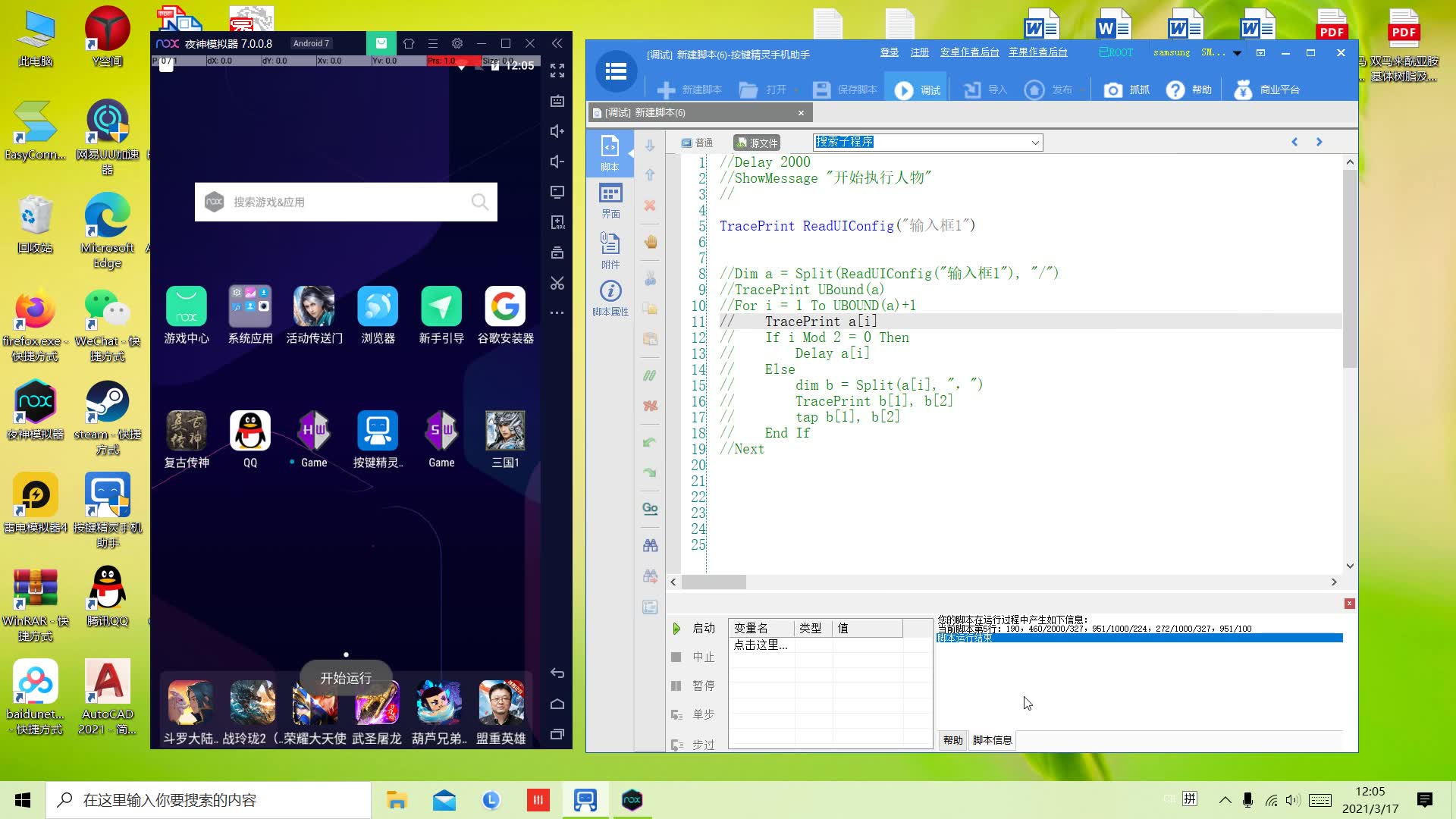Click the 界面 UI designer sidebar icon
The image size is (1456, 819).
coord(610,200)
